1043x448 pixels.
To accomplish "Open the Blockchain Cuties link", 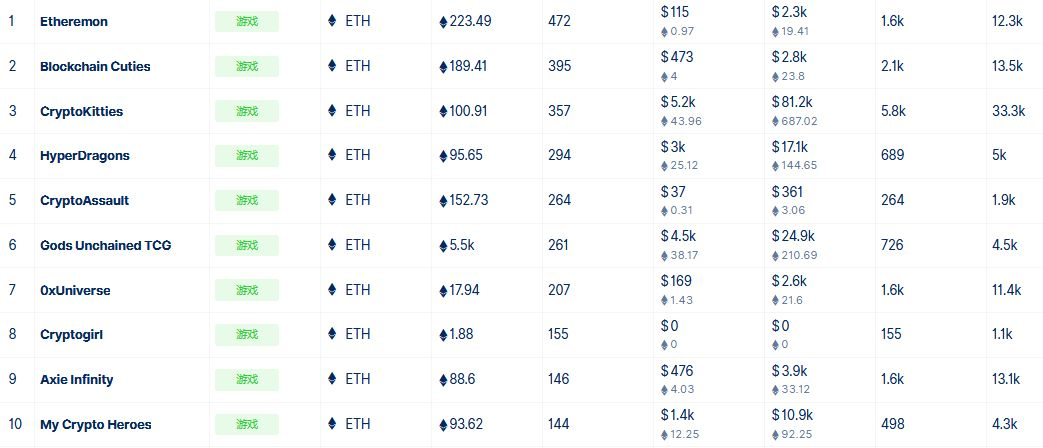I will click(x=95, y=66).
